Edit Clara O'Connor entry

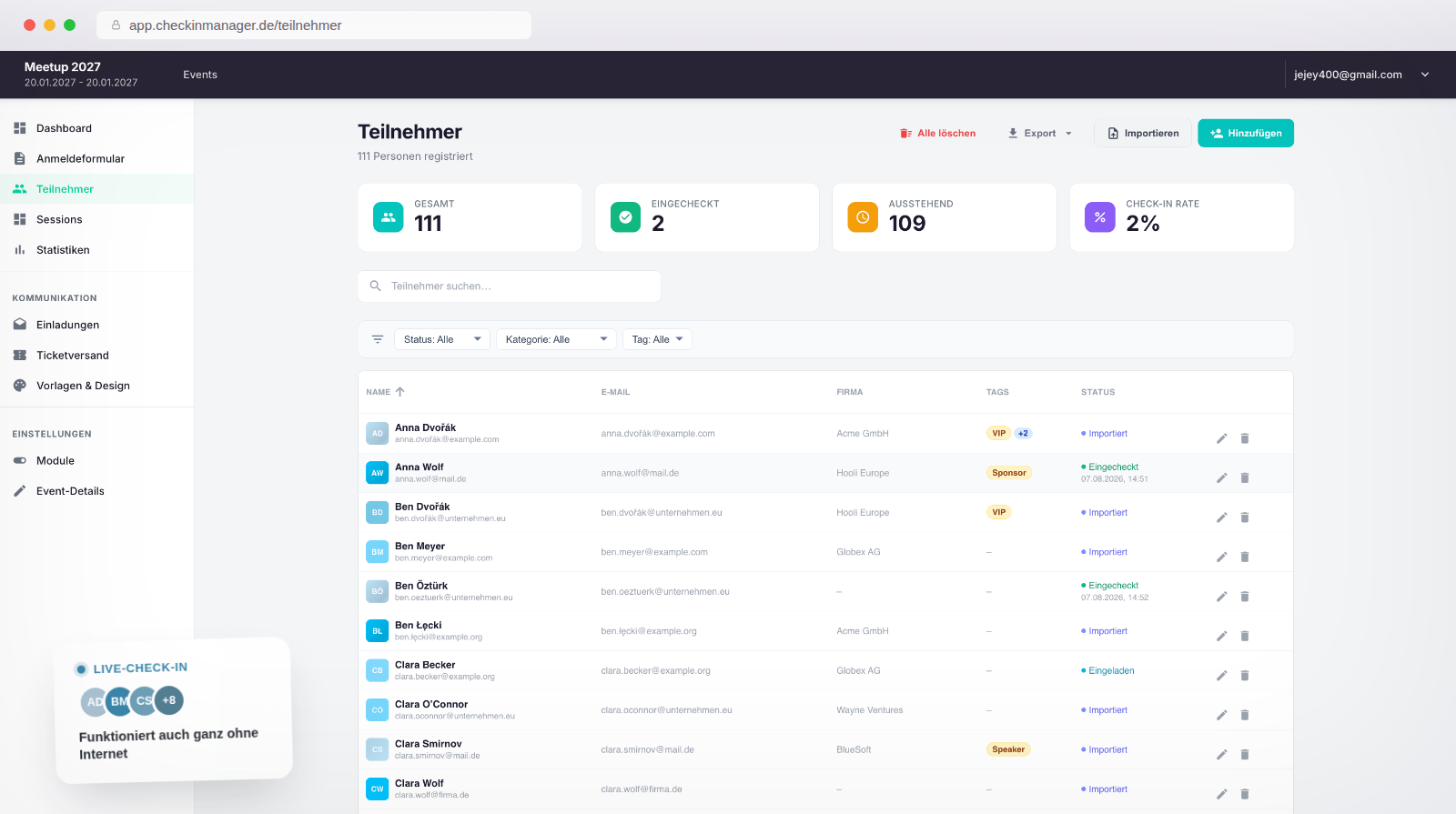[1222, 715]
